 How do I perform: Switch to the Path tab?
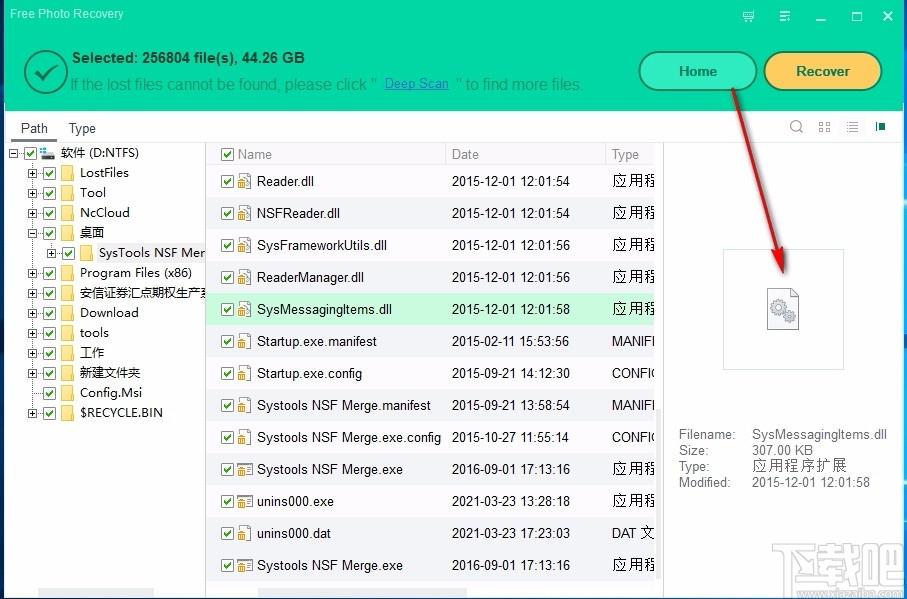pyautogui.click(x=34, y=128)
